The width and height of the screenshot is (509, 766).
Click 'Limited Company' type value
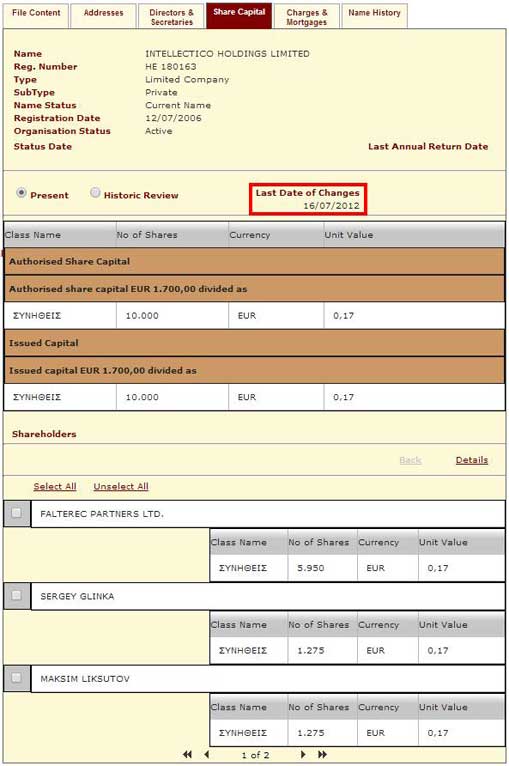point(187,80)
